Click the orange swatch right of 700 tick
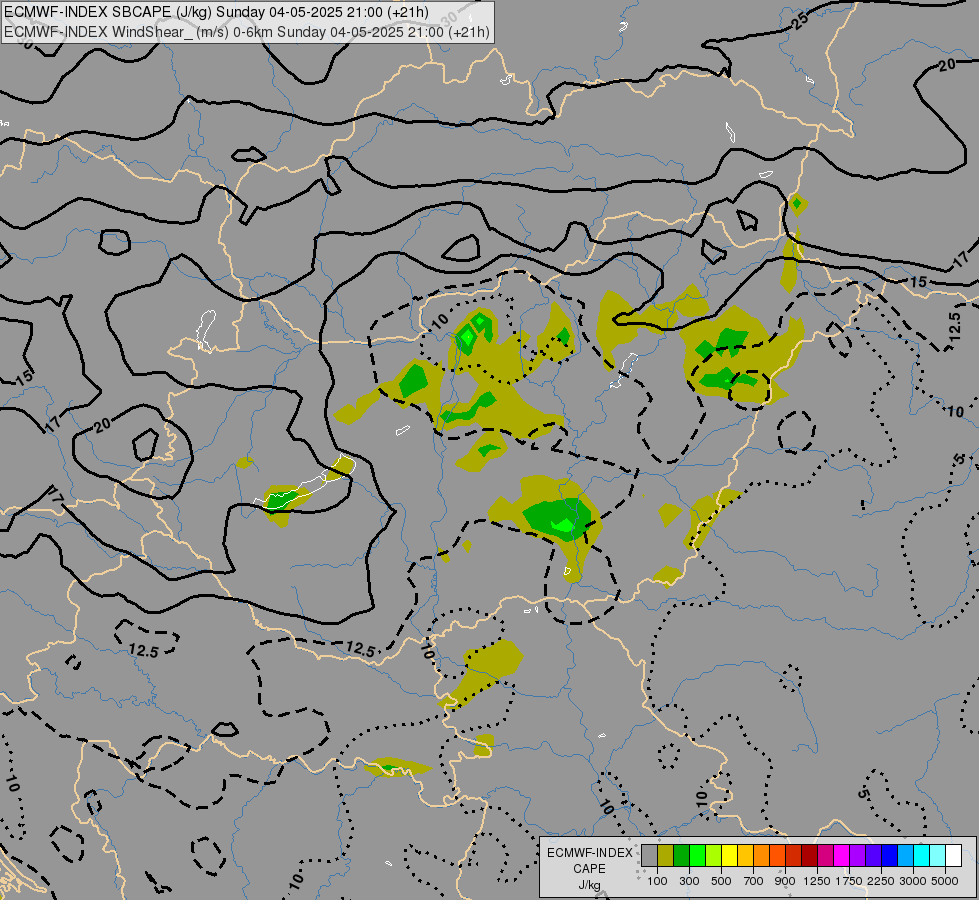Viewport: 979px width, 900px height. pyautogui.click(x=762, y=856)
